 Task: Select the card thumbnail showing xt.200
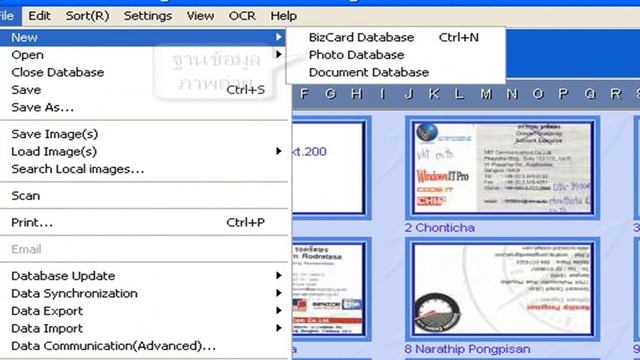(x=331, y=168)
